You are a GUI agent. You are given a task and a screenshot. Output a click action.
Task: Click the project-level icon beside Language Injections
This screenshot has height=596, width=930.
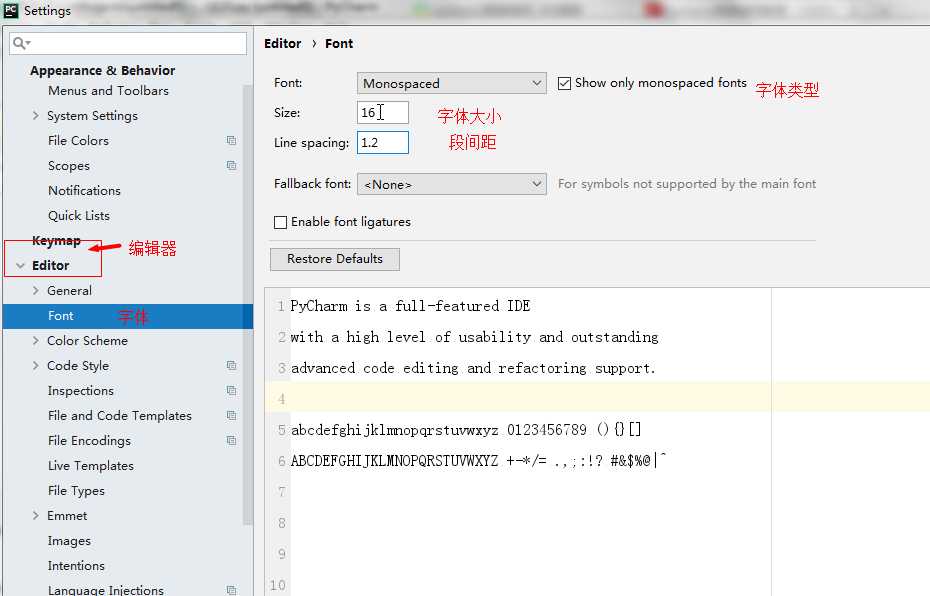tap(231, 590)
